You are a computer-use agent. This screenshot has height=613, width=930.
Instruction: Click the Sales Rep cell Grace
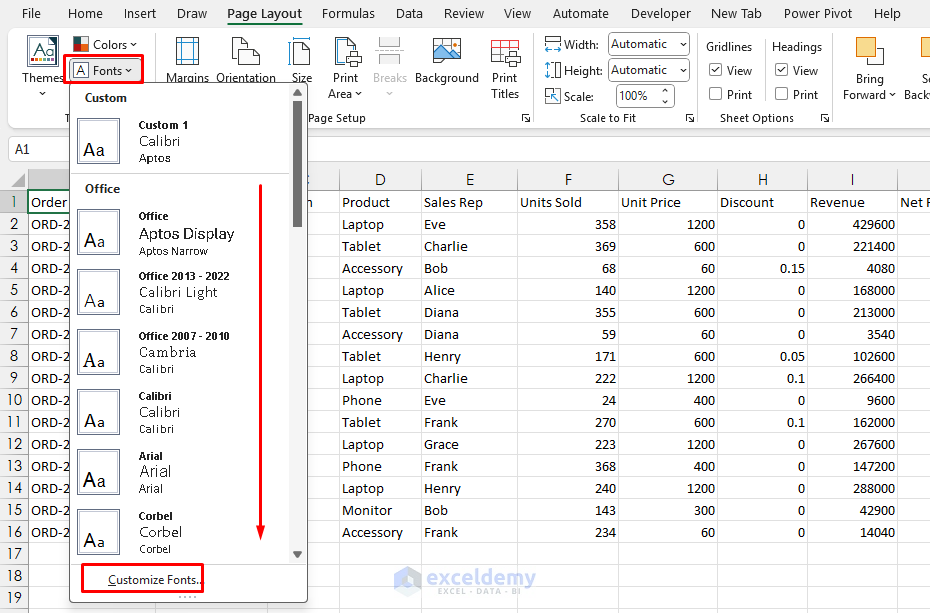469,444
